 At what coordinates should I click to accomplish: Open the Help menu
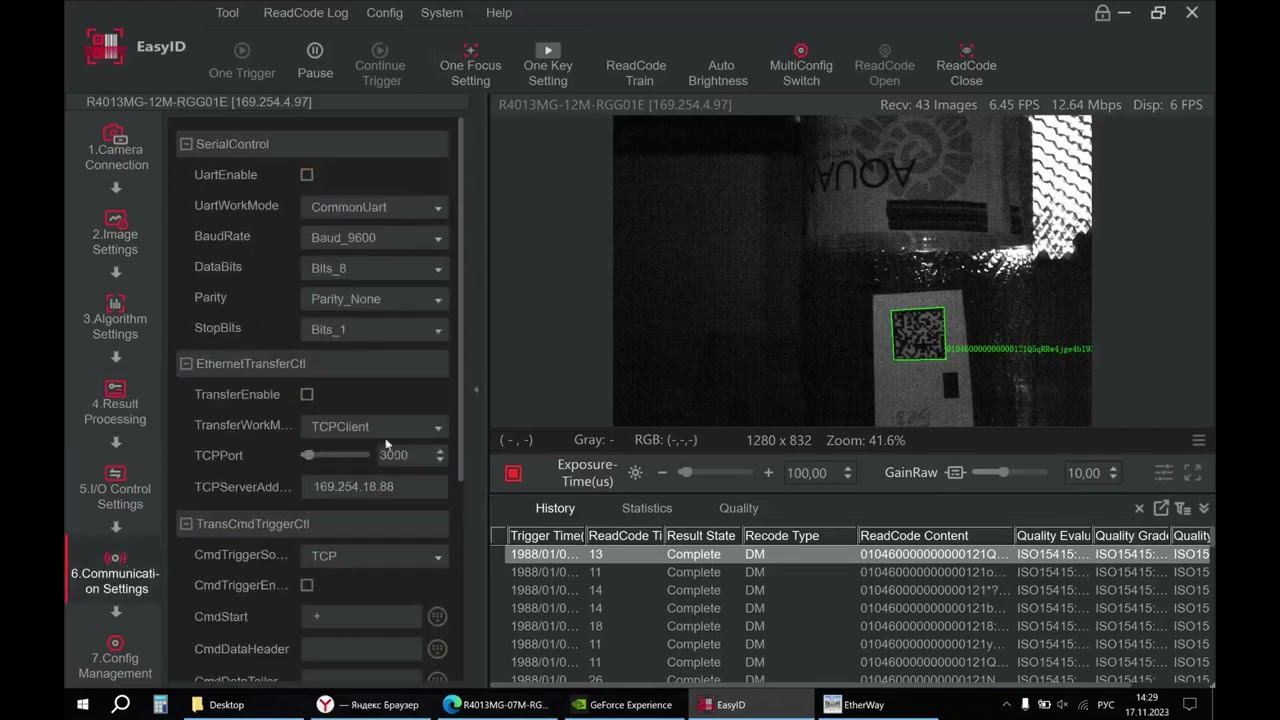click(x=499, y=13)
